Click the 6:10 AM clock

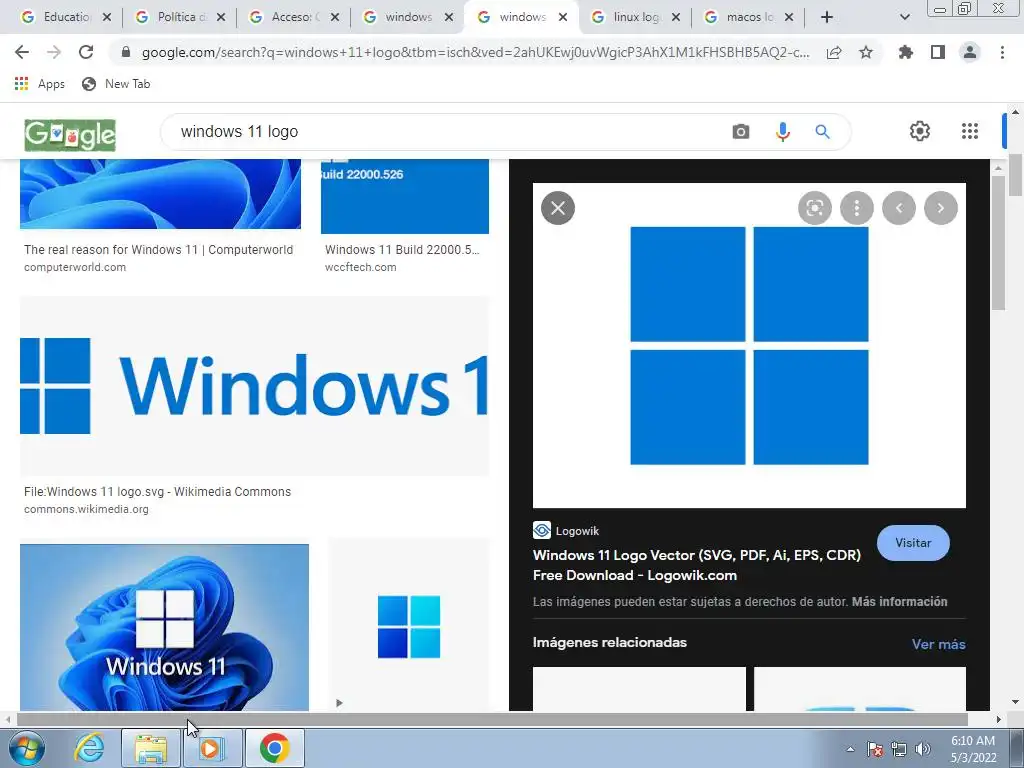coord(973,741)
